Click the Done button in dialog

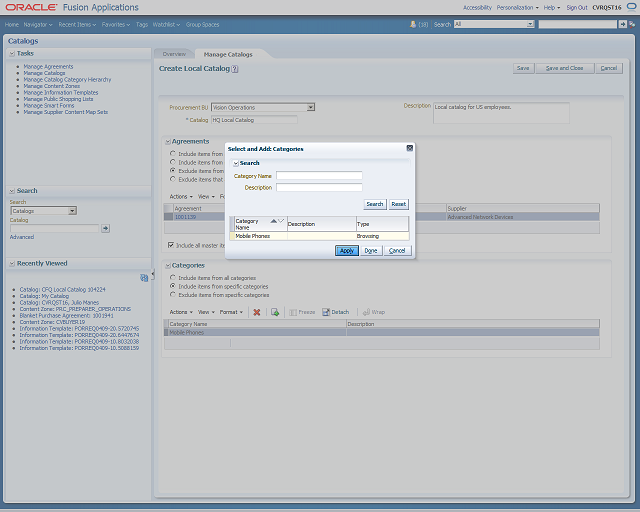[371, 251]
